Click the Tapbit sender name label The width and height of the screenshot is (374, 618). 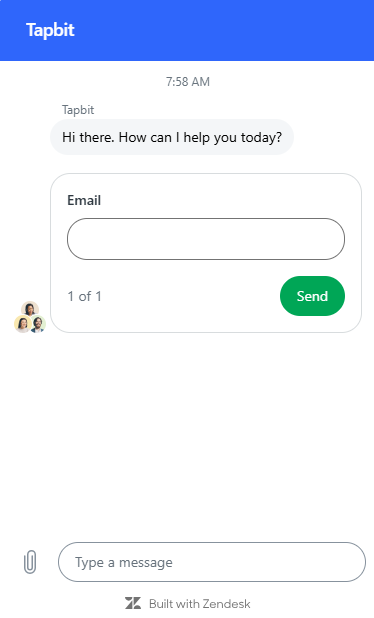click(78, 110)
